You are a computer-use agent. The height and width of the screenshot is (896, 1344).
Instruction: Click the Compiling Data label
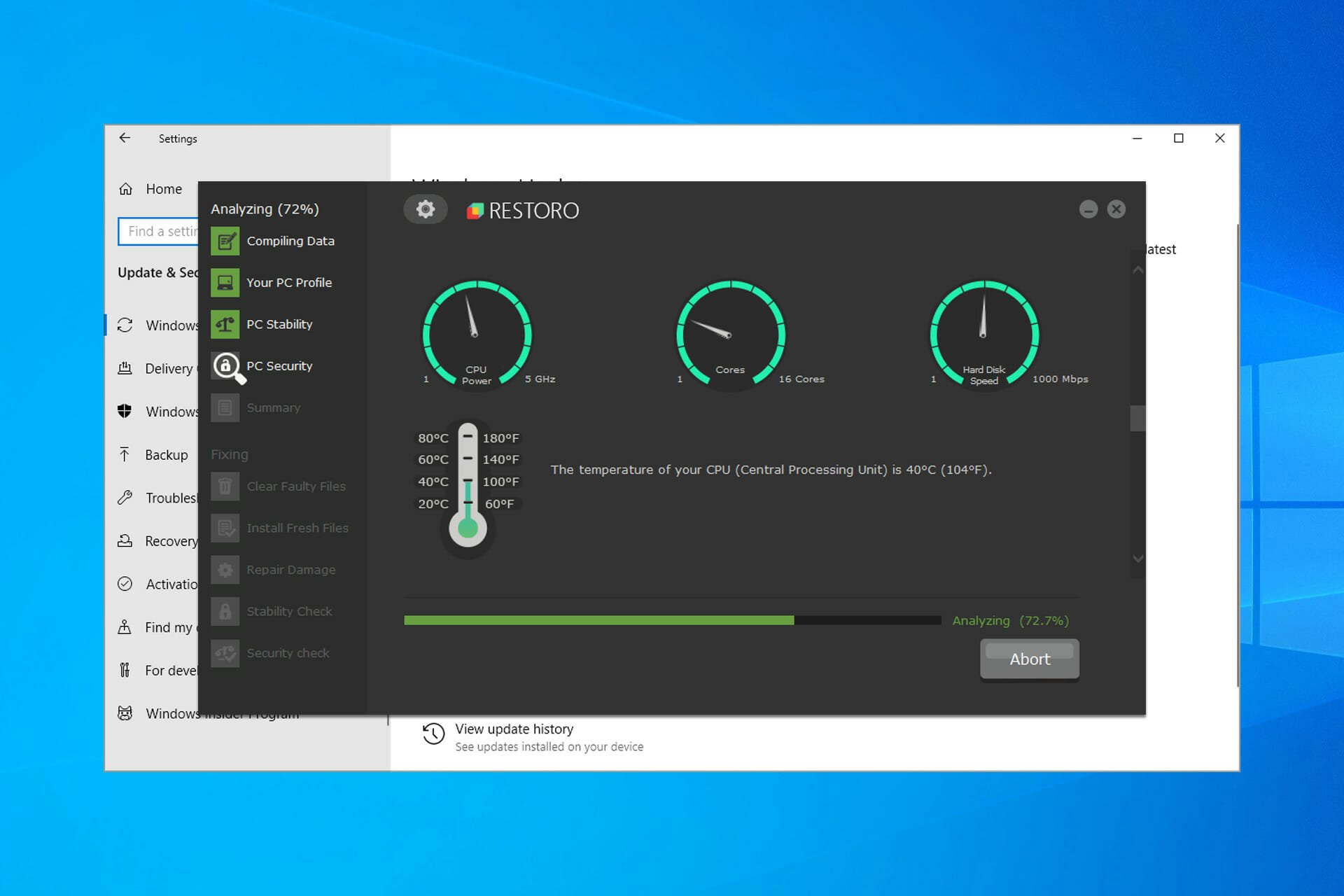(290, 241)
